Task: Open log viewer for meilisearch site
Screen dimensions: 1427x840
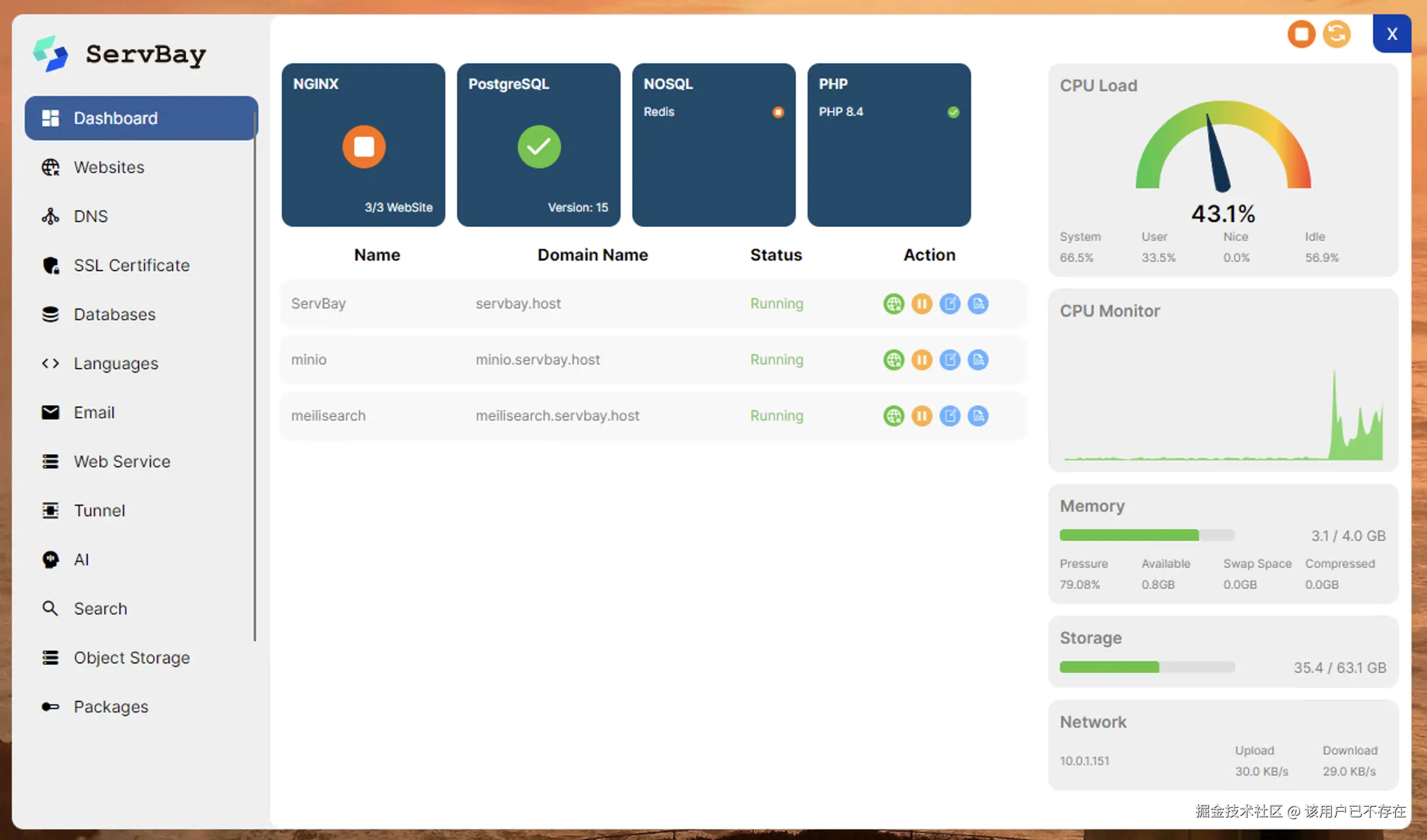Action: (x=978, y=416)
